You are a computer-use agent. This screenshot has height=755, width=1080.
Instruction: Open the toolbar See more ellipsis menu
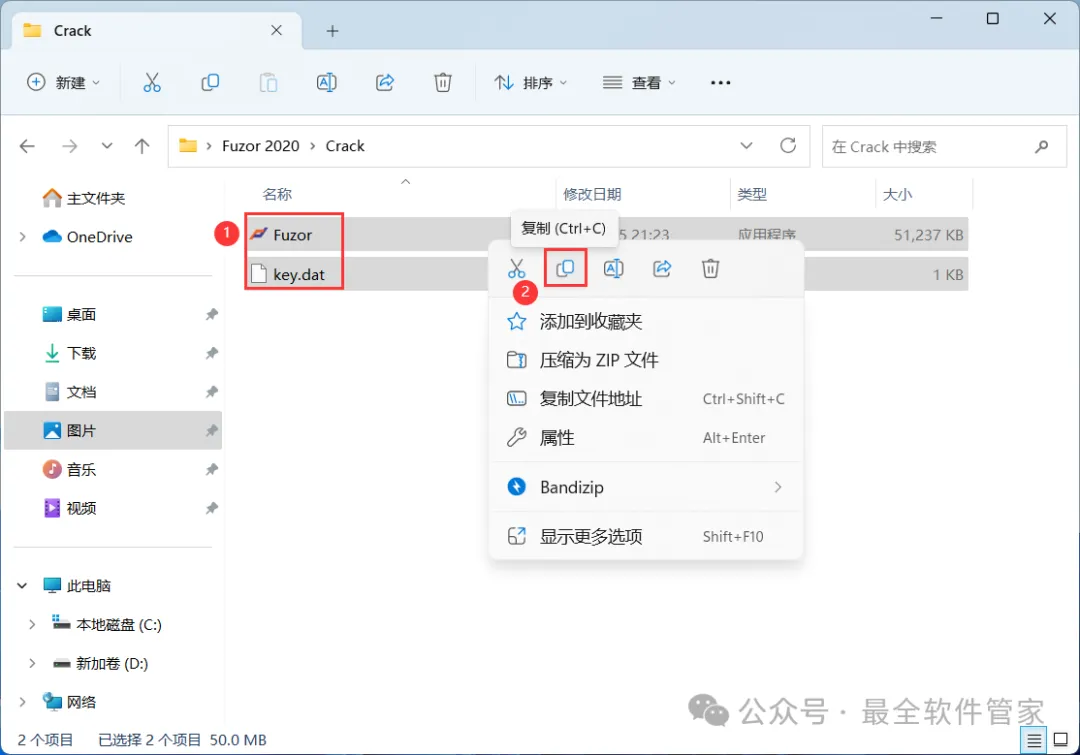pyautogui.click(x=720, y=83)
